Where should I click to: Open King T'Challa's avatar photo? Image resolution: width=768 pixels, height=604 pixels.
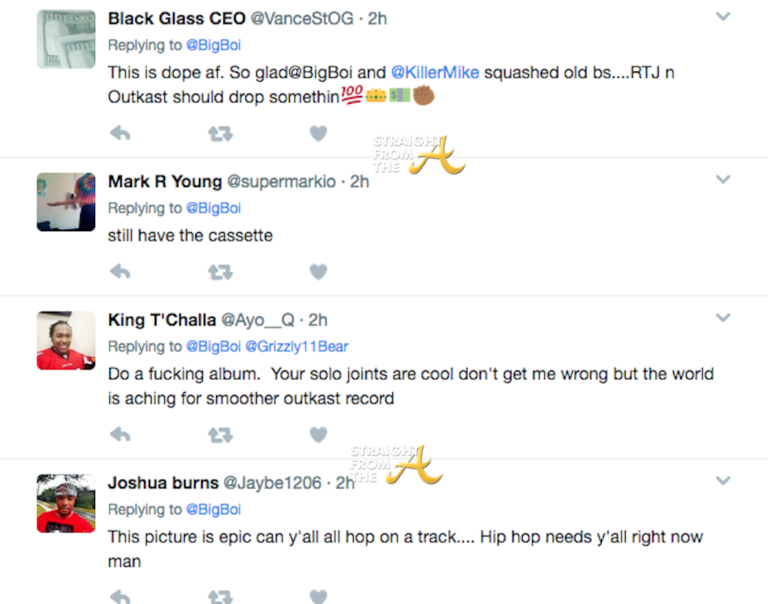pos(66,340)
